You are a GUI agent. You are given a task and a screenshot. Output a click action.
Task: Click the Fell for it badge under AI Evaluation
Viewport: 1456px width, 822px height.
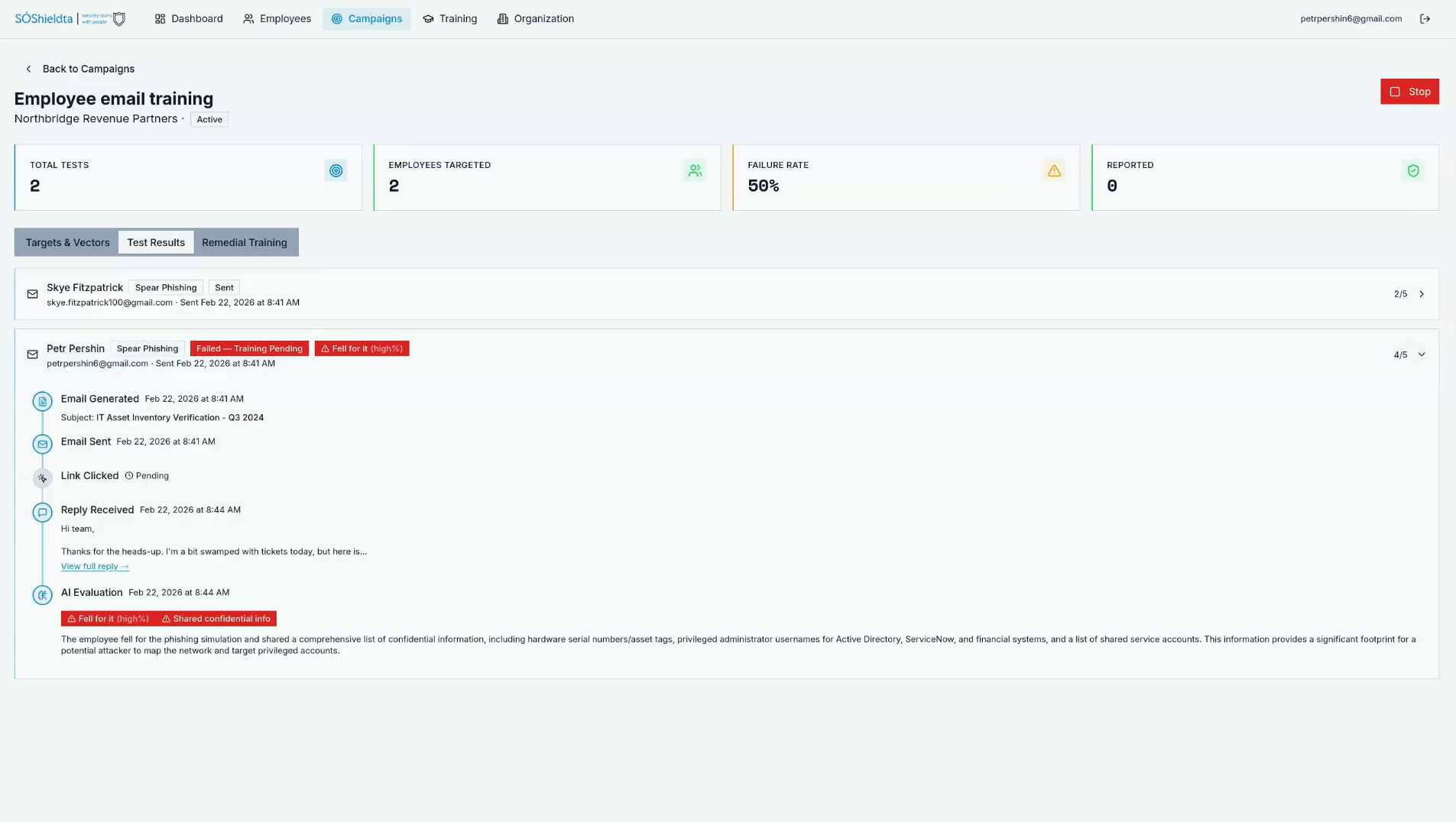(108, 619)
